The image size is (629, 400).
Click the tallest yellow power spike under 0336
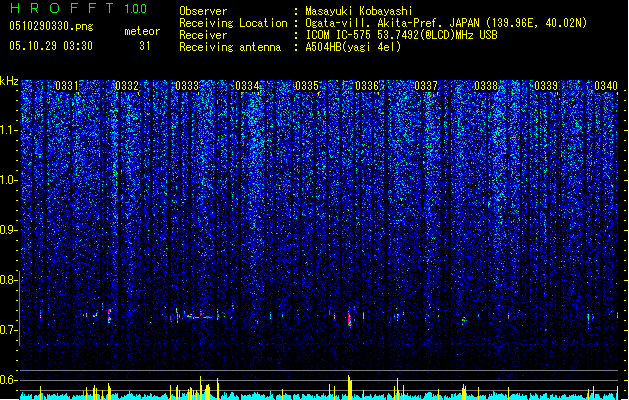pyautogui.click(x=349, y=387)
